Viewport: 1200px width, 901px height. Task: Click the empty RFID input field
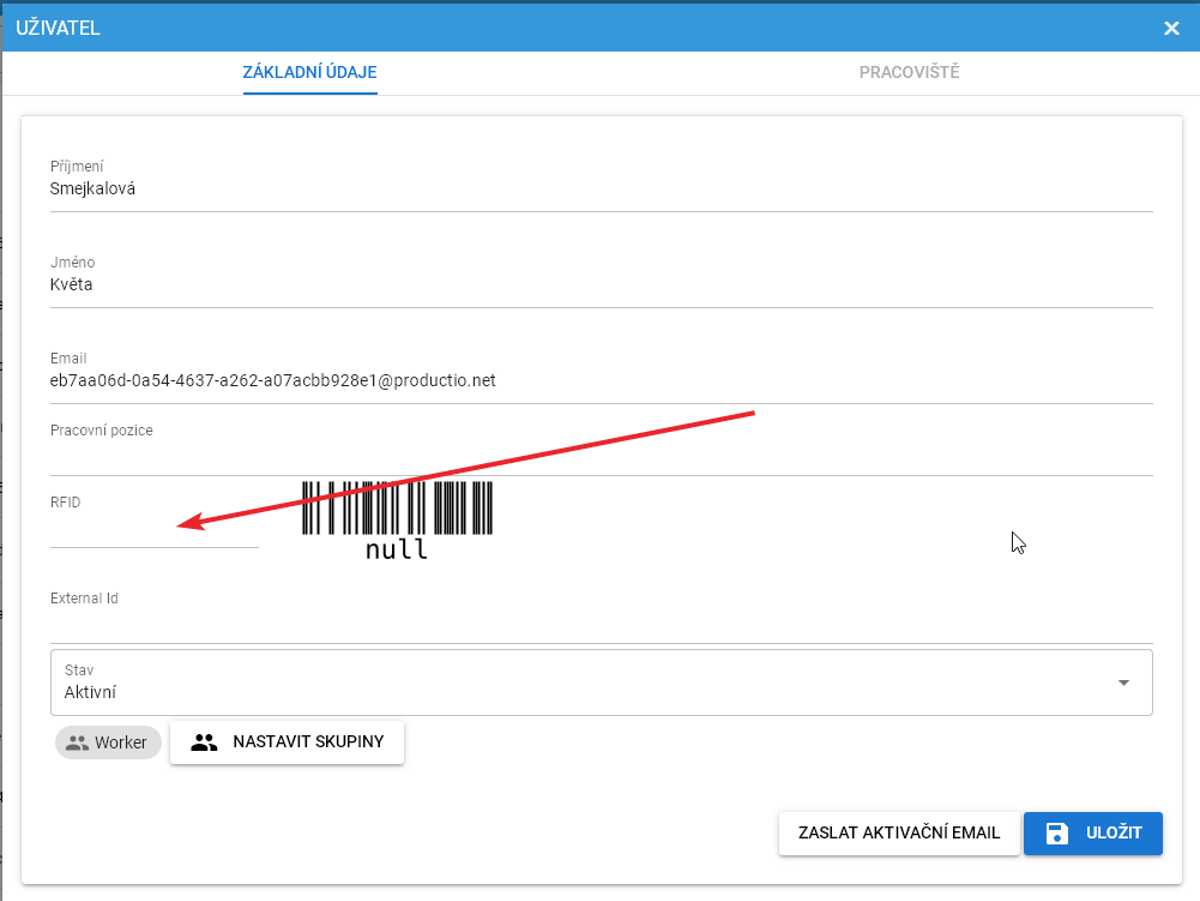tap(154, 530)
